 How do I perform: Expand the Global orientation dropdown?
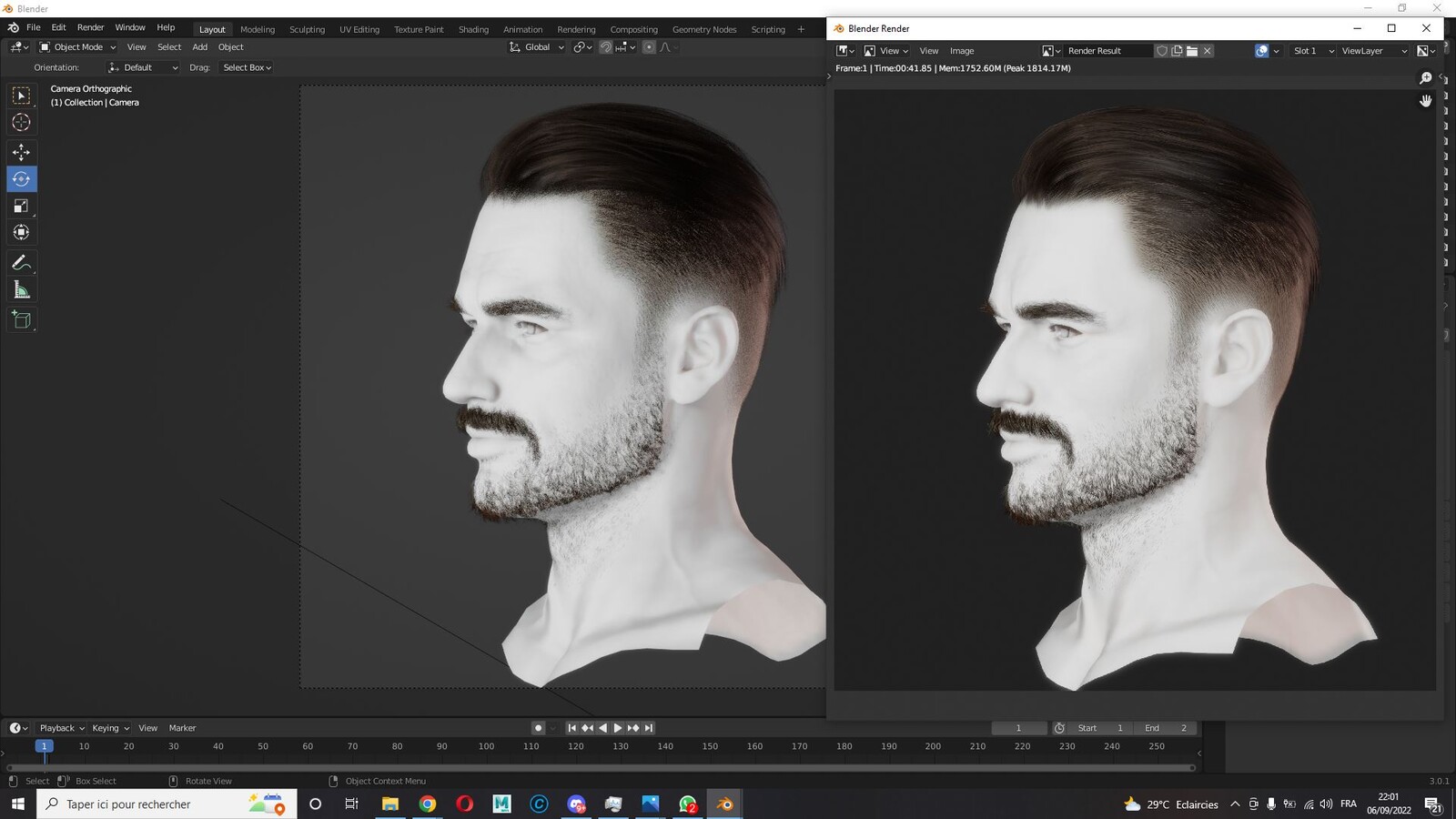pos(537,47)
